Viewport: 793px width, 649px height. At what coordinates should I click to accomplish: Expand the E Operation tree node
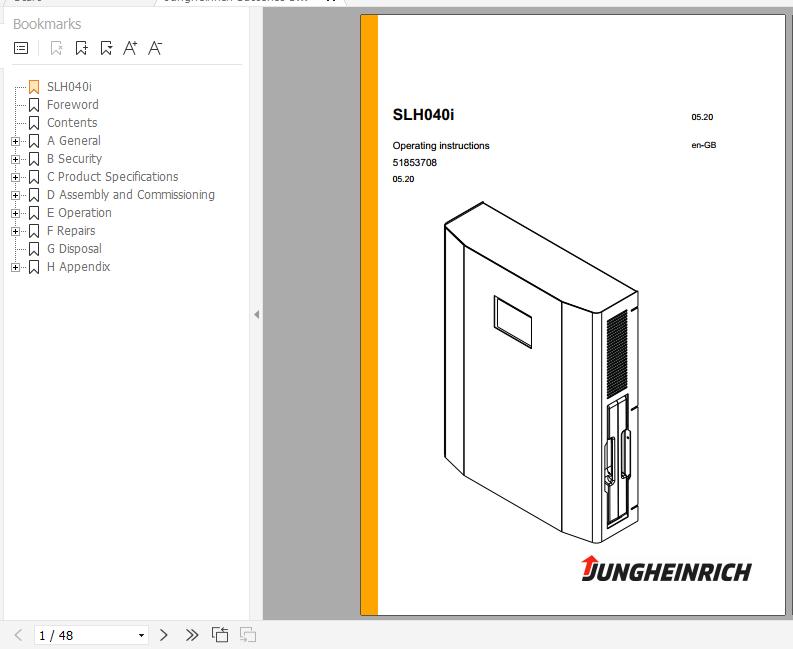coord(15,213)
